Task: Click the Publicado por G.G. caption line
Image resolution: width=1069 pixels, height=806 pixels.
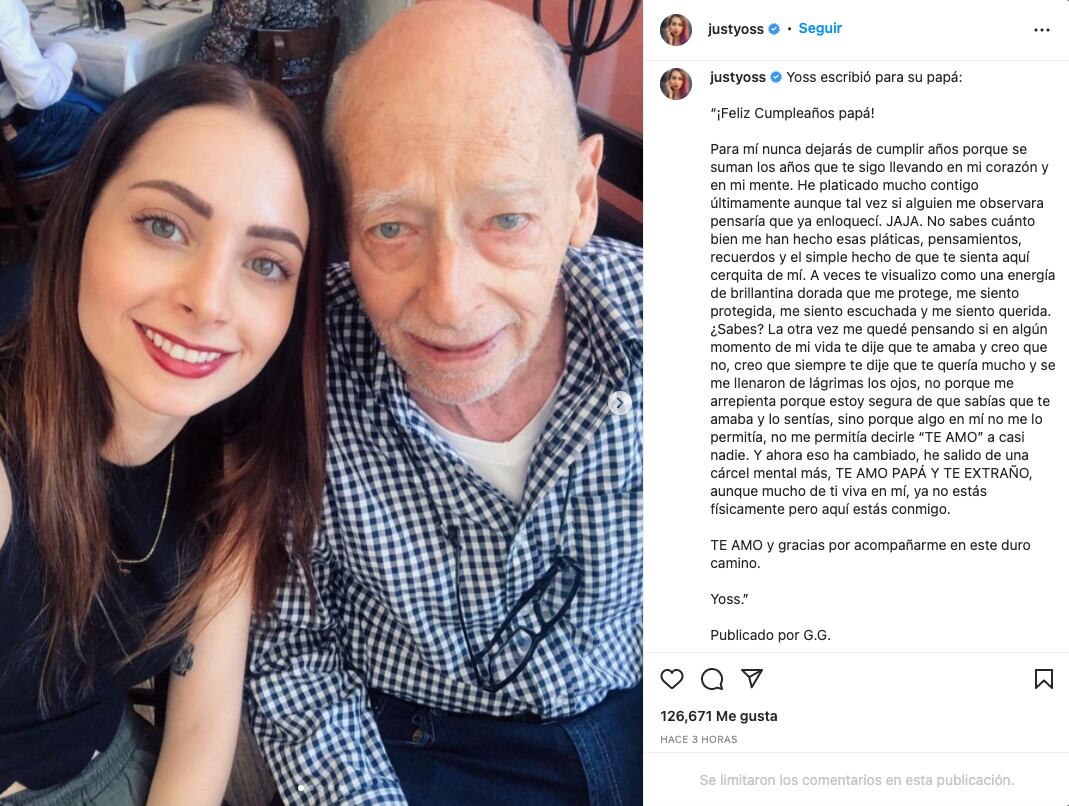Action: (770, 635)
